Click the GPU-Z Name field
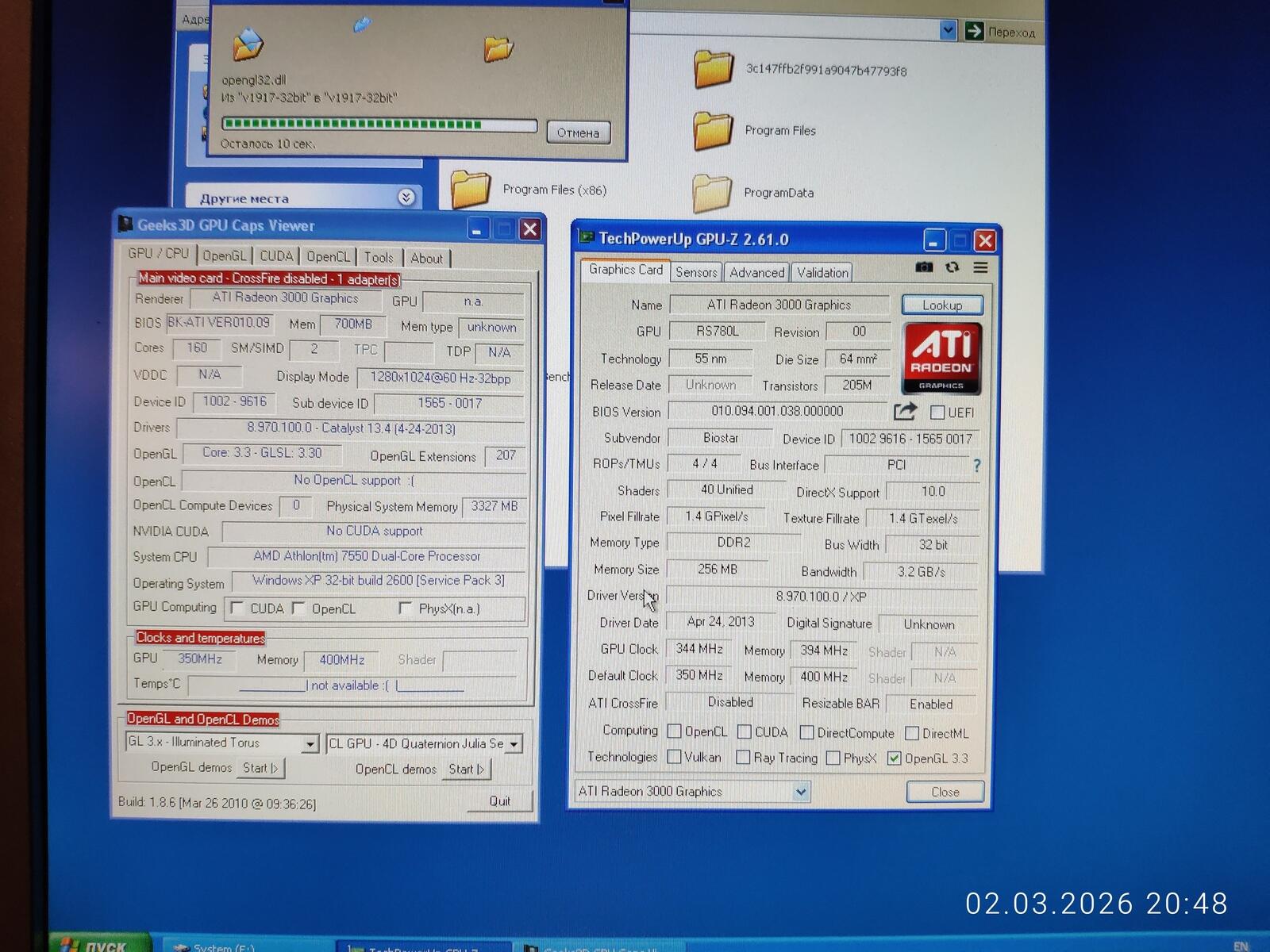Viewport: 1270px width, 952px height. tap(779, 305)
